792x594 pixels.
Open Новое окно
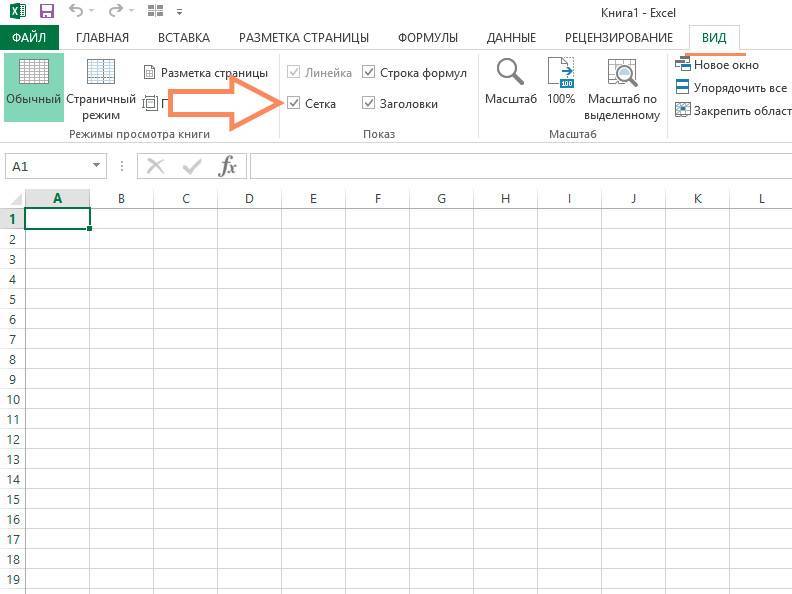[x=717, y=65]
